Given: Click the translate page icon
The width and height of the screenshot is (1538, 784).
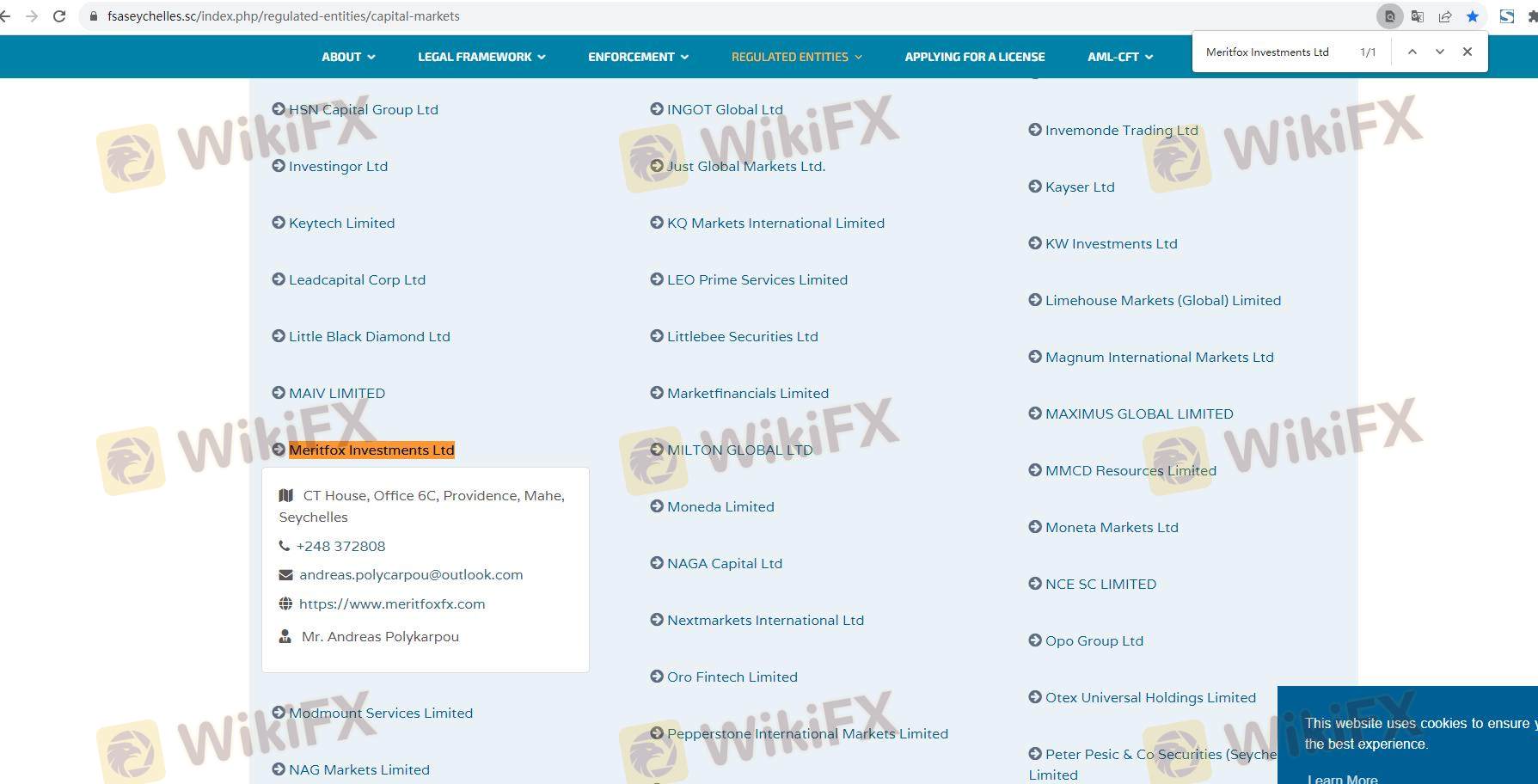Looking at the screenshot, I should [x=1418, y=16].
